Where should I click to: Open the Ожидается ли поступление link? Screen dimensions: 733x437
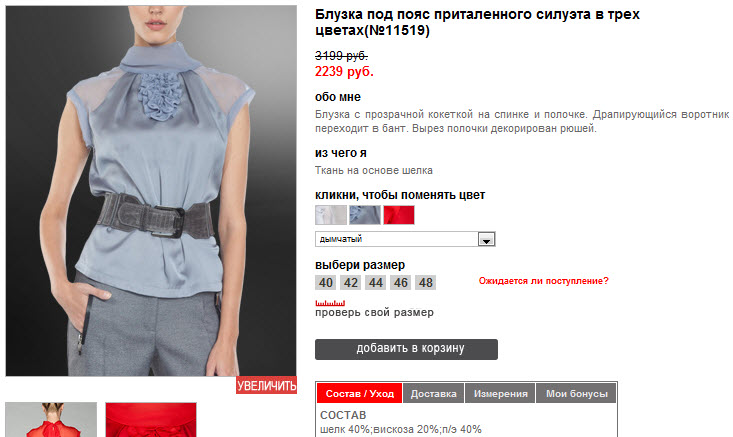pyautogui.click(x=543, y=281)
